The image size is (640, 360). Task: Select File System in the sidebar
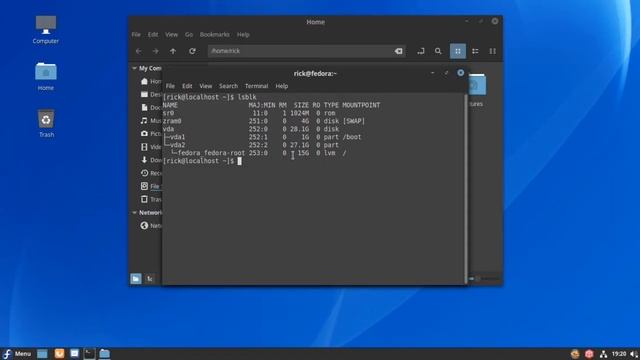point(151,186)
